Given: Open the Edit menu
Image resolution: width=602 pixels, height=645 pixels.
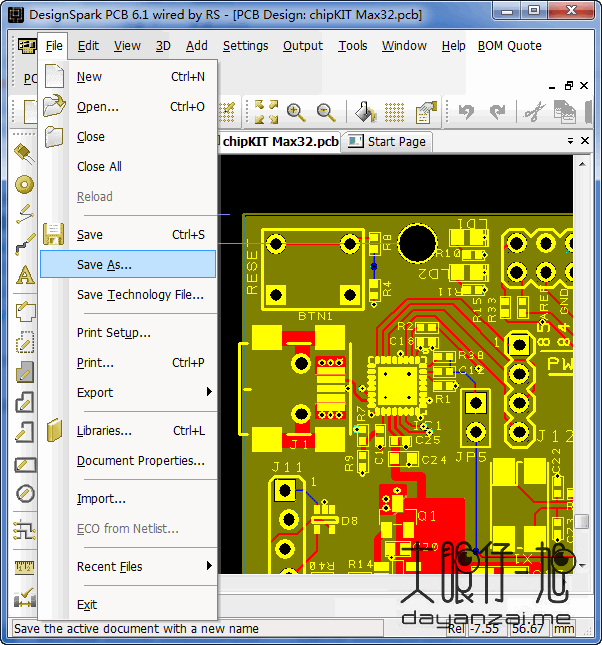Looking at the screenshot, I should click(x=88, y=46).
